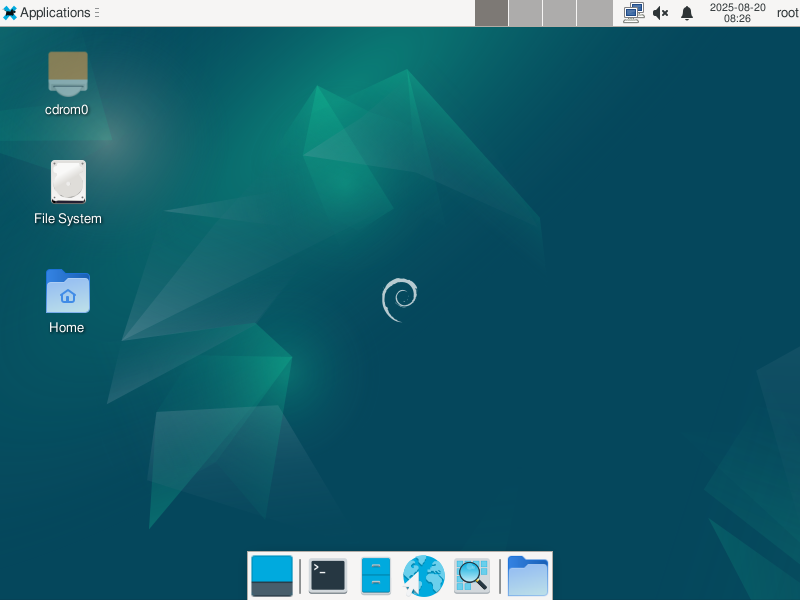Click the network status icon in the panel

[633, 13]
